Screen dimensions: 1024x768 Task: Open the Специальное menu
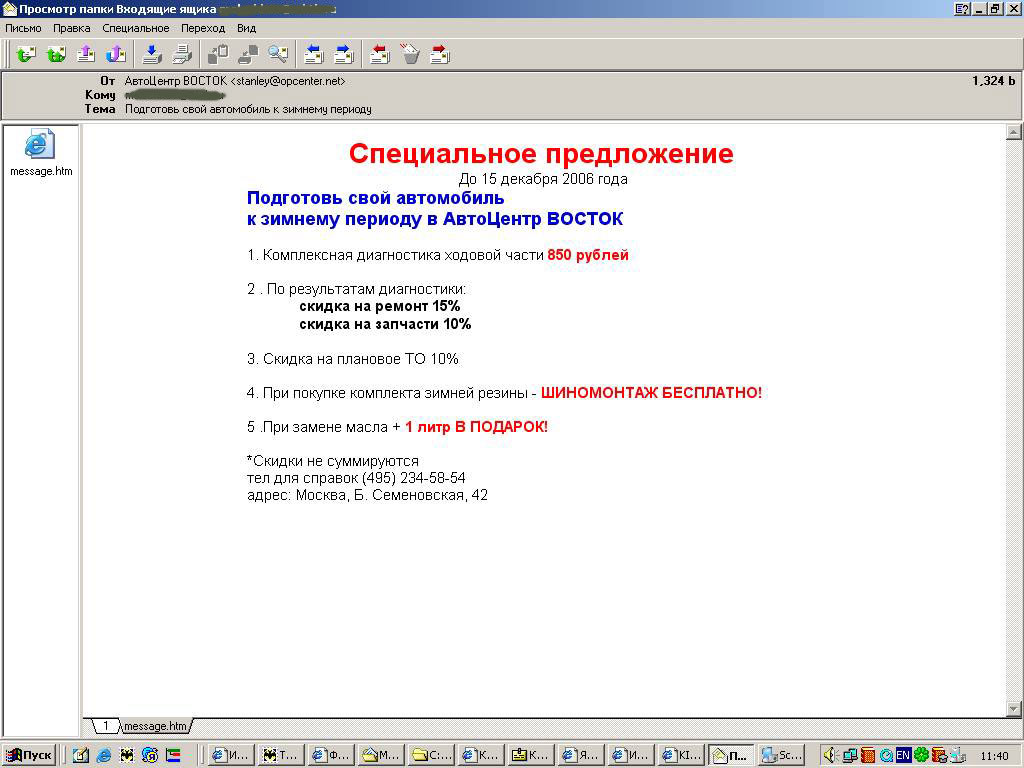click(x=135, y=28)
